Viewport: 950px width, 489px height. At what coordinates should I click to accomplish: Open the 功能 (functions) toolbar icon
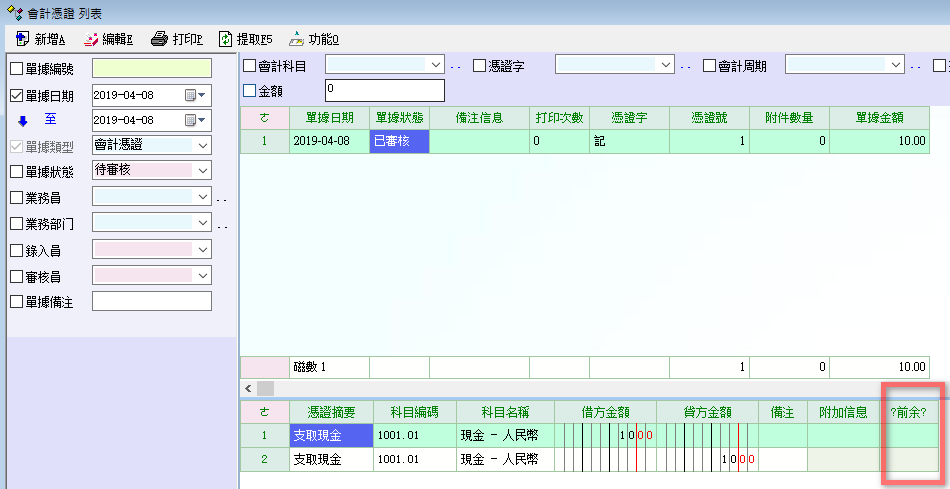pos(296,40)
